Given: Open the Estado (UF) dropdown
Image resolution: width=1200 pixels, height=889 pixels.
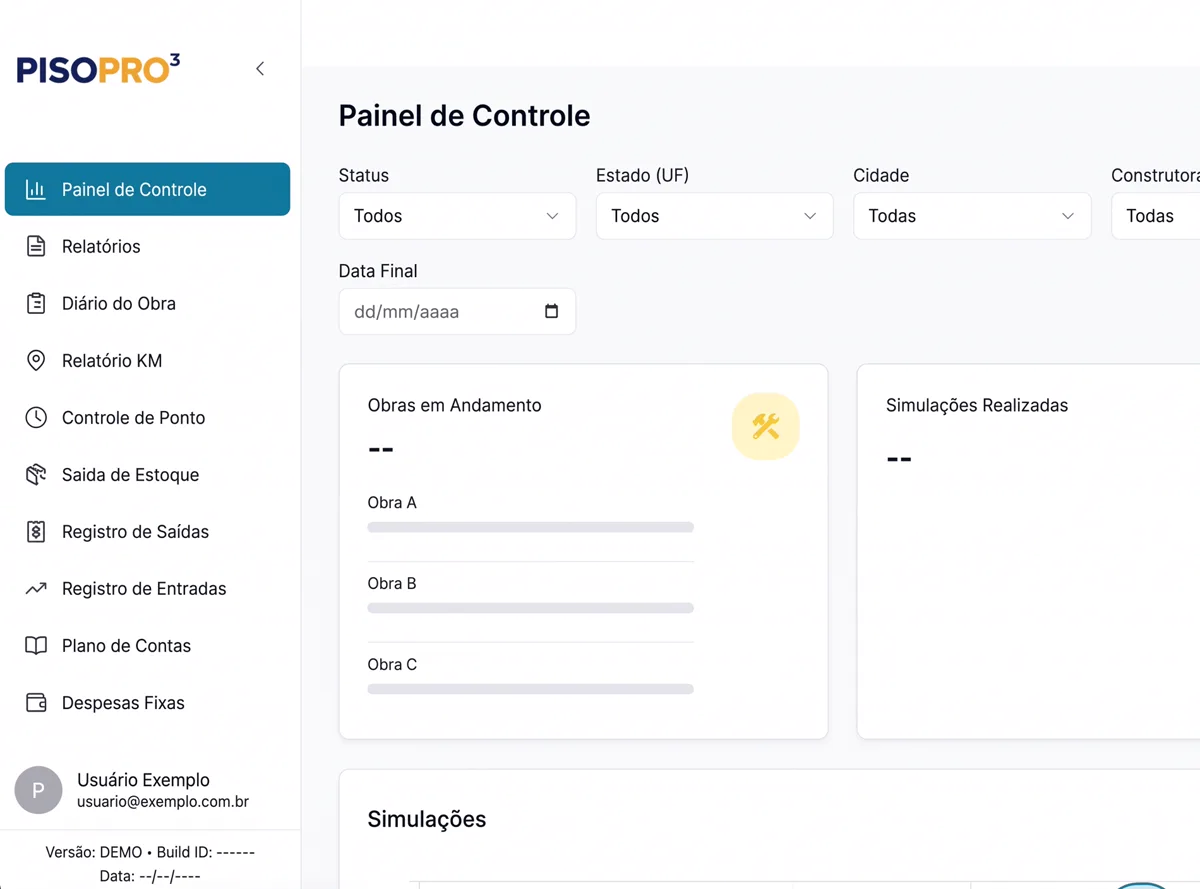Looking at the screenshot, I should 714,216.
